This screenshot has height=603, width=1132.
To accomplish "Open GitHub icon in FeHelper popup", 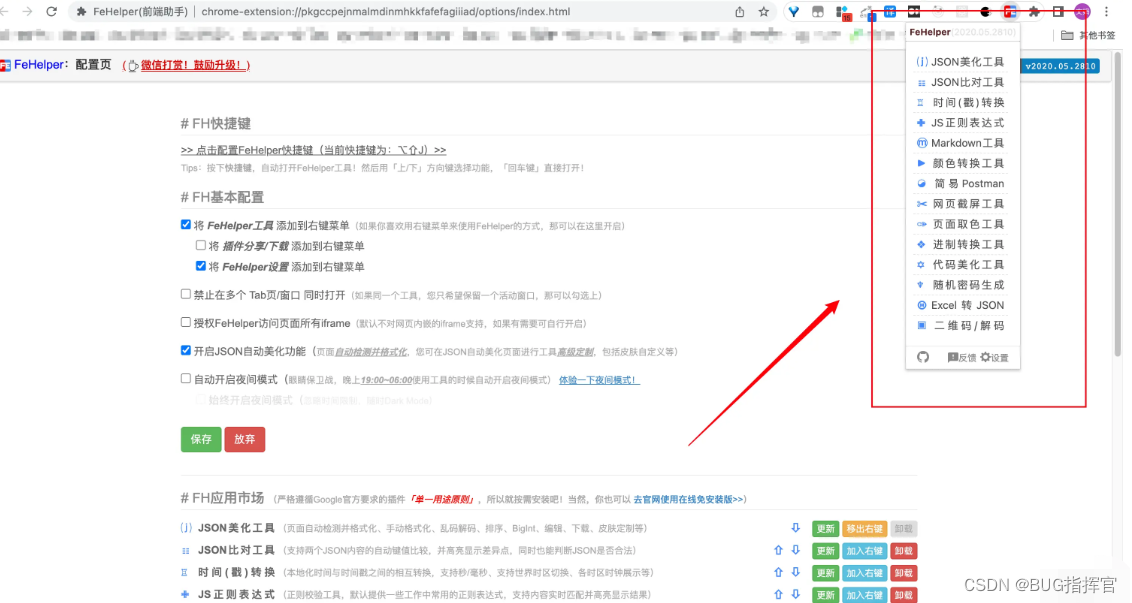I will (x=923, y=357).
